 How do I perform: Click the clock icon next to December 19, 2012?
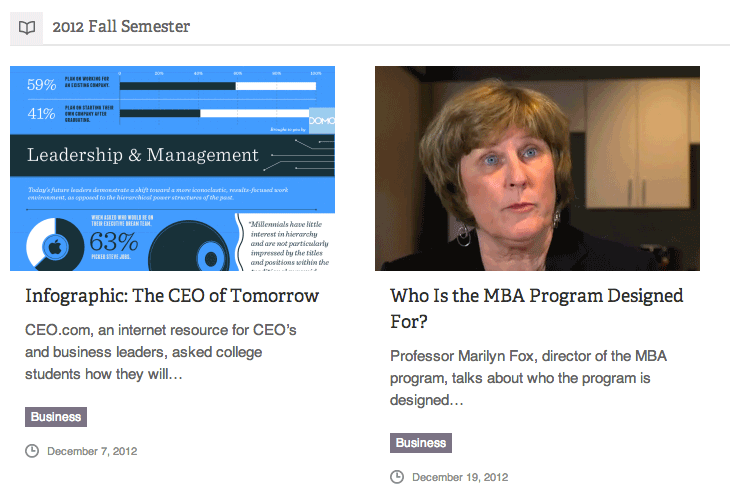pyautogui.click(x=397, y=477)
